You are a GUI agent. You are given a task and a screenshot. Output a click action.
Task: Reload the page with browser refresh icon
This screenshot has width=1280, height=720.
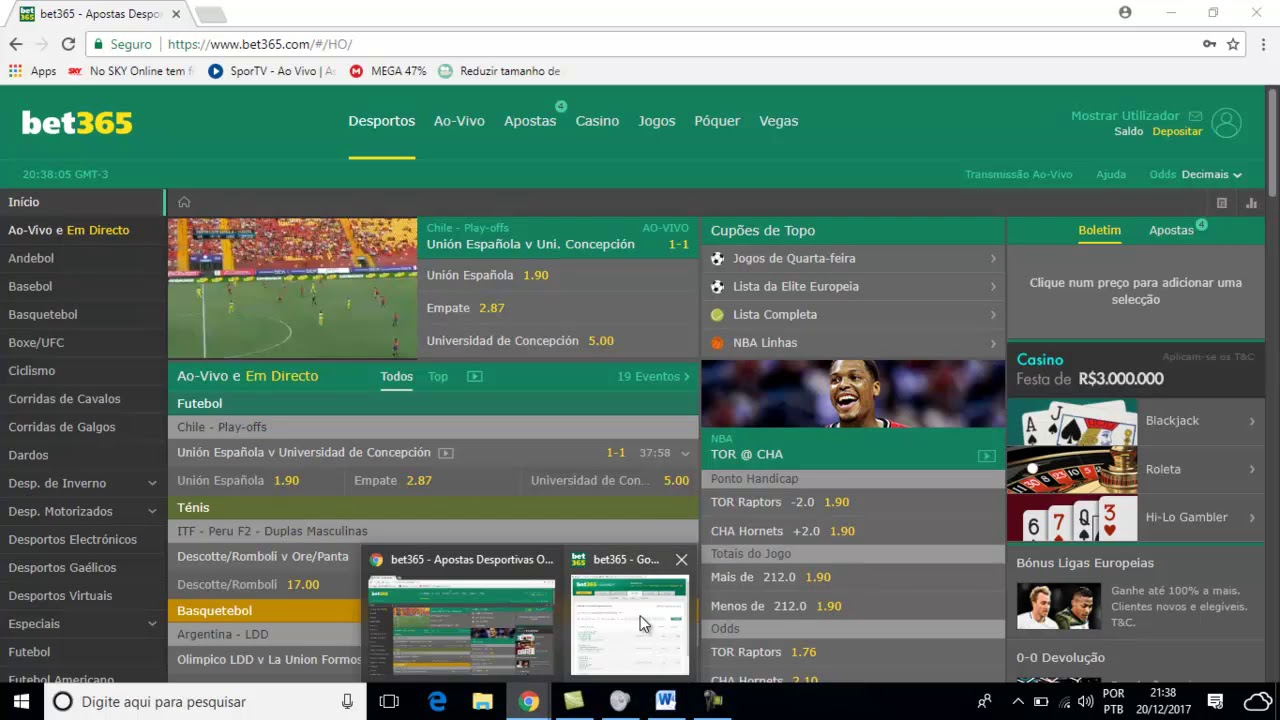click(x=68, y=44)
